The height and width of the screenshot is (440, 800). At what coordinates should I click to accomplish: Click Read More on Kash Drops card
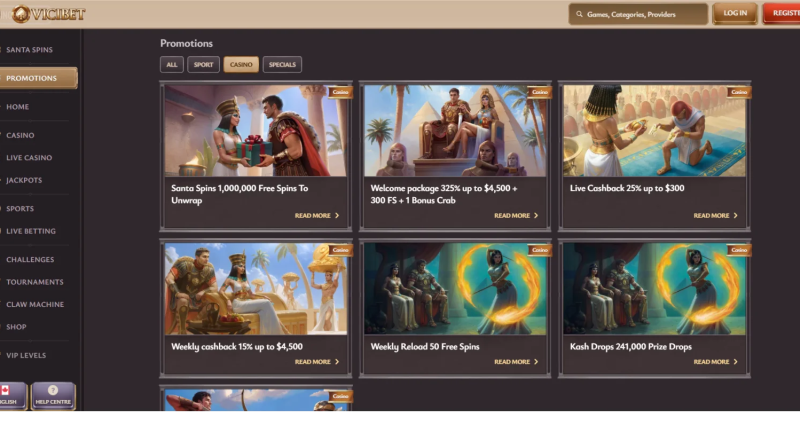pyautogui.click(x=715, y=361)
